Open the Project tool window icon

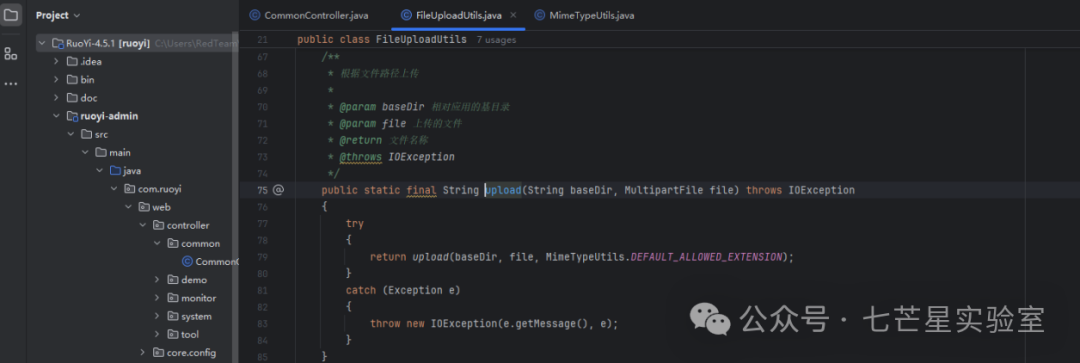coord(10,14)
